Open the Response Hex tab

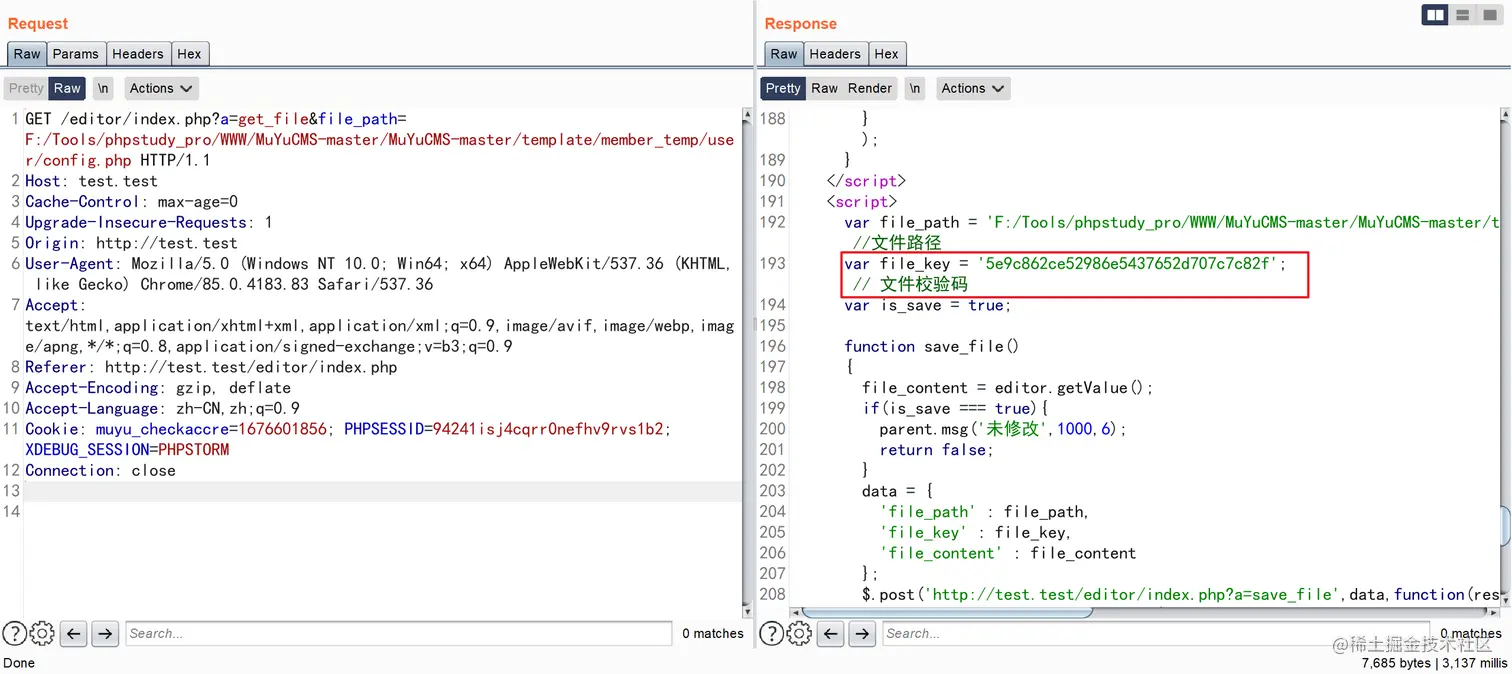(x=886, y=54)
